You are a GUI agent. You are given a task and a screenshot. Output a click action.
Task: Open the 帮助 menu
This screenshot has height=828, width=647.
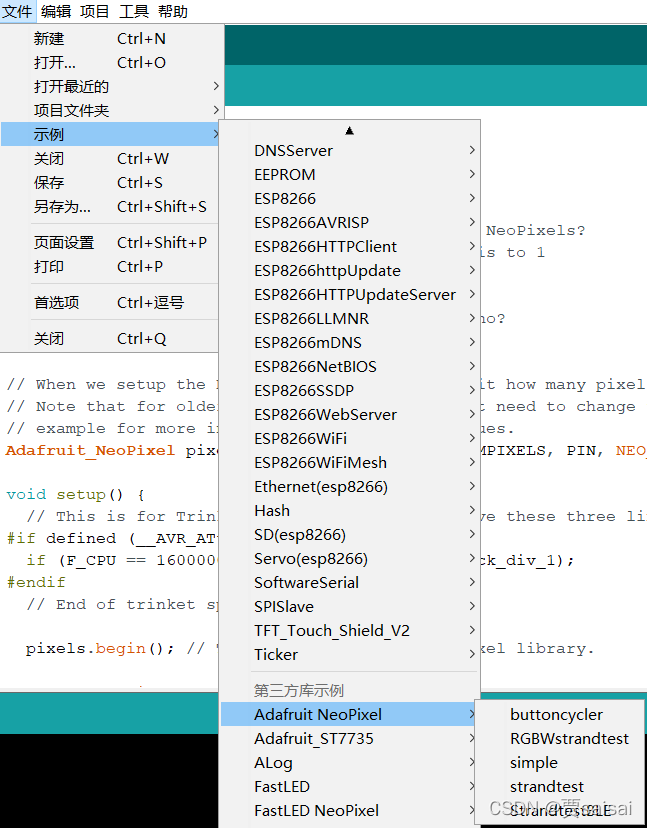coord(173,11)
